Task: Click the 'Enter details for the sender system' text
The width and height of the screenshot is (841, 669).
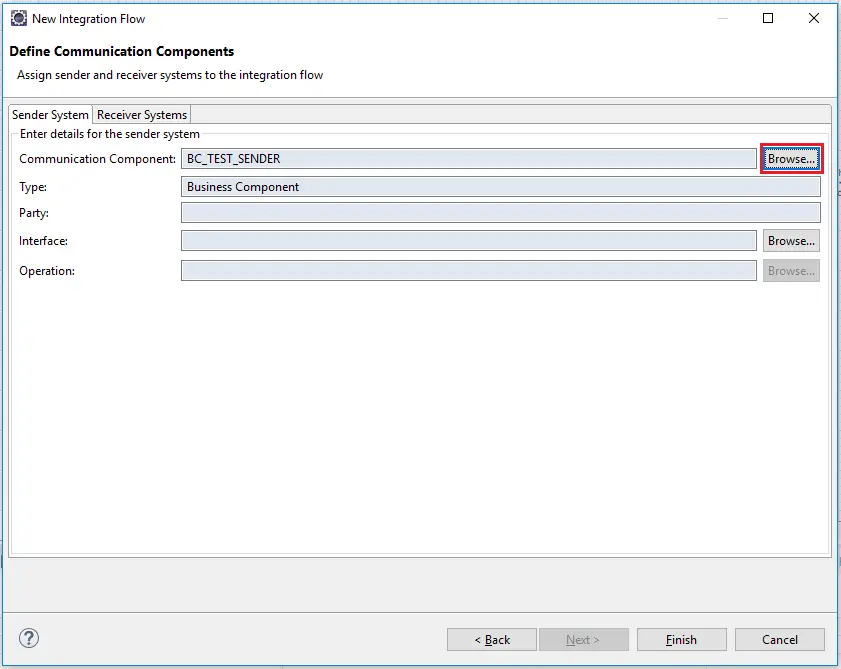Action: [x=109, y=134]
